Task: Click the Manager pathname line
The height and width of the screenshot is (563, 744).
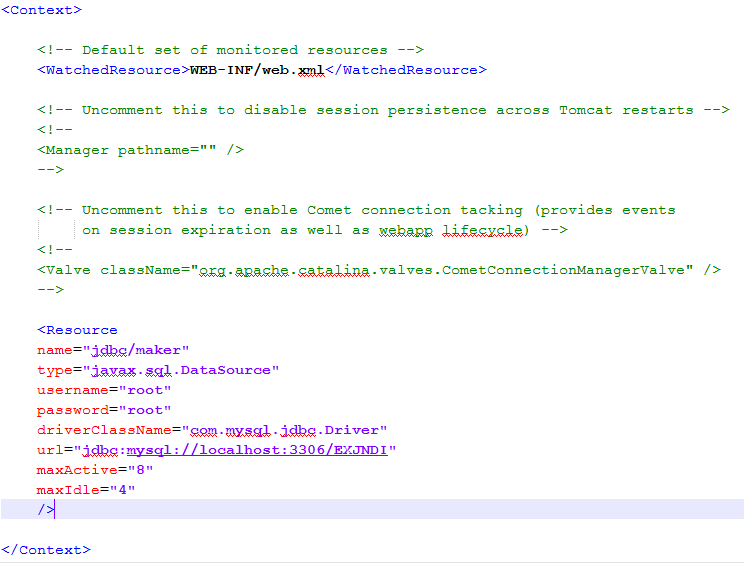Action: (140, 150)
